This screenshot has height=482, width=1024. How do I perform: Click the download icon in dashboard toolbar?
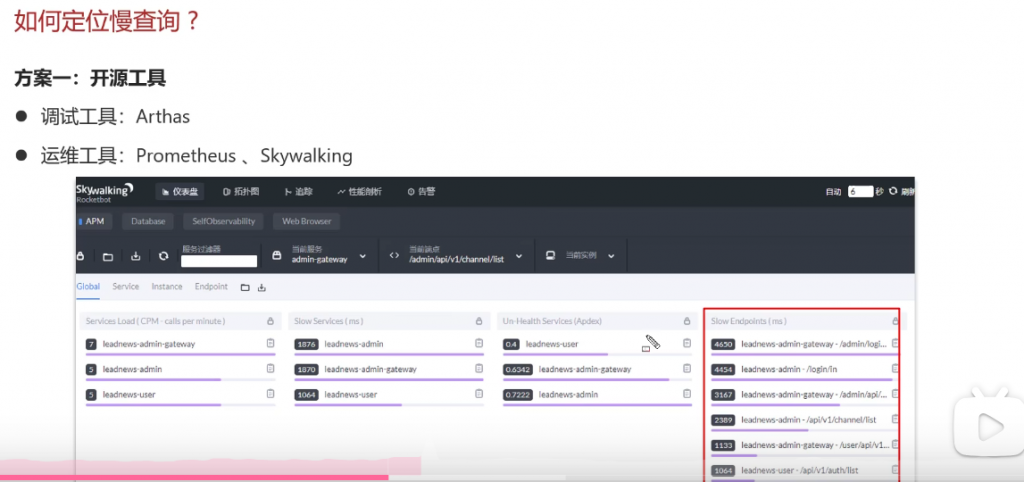click(x=135, y=256)
